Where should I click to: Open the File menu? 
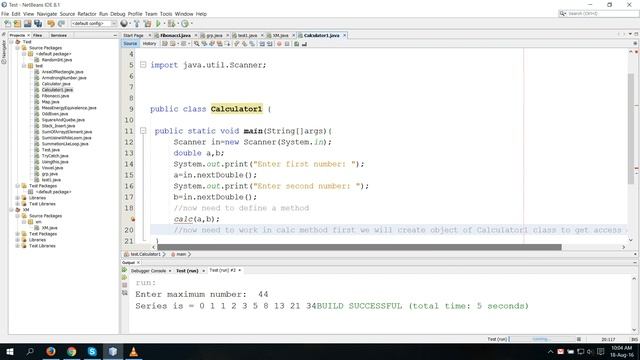[5, 14]
